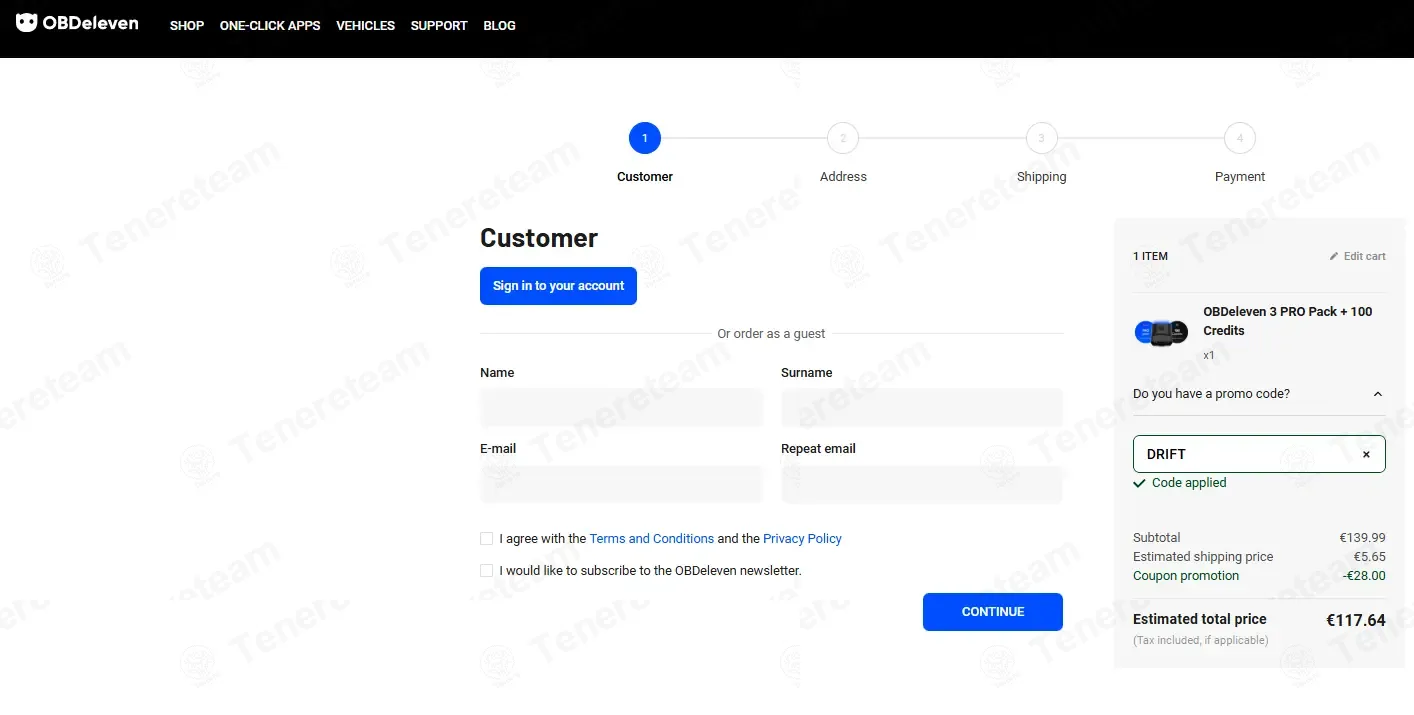1414x715 pixels.
Task: Select step 3 Shipping circle
Action: (1041, 138)
